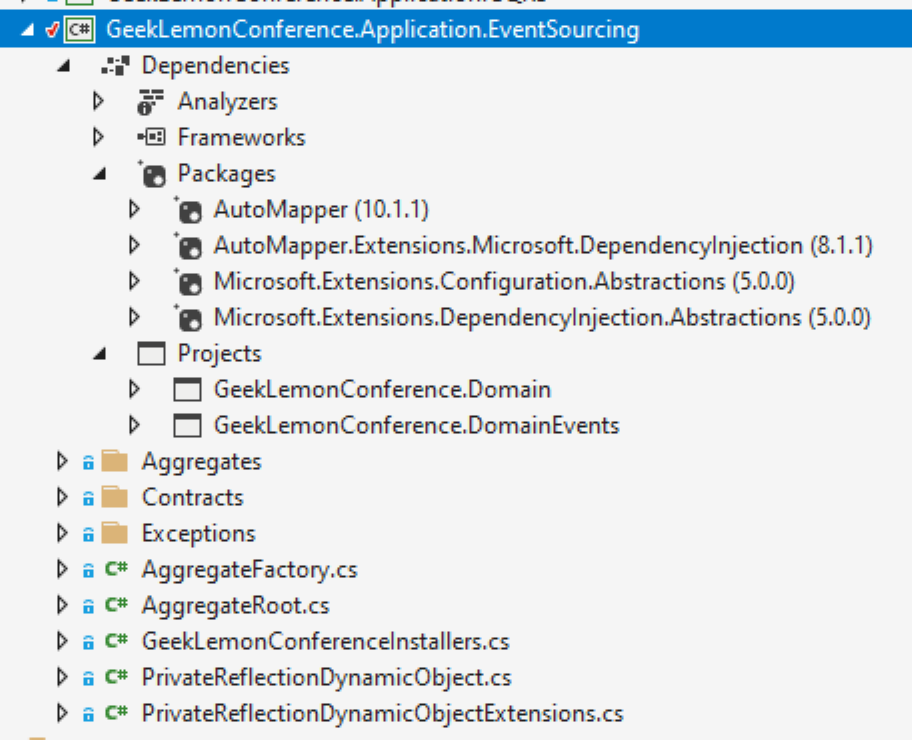Click the GeekLemonConference.DomainEvents project icon
The image size is (912, 740).
click(x=187, y=426)
